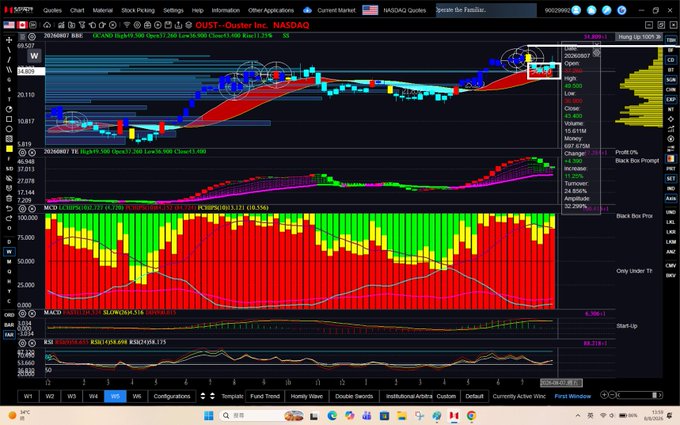Select the circle drawing tool
The image size is (680, 425).
9,129
